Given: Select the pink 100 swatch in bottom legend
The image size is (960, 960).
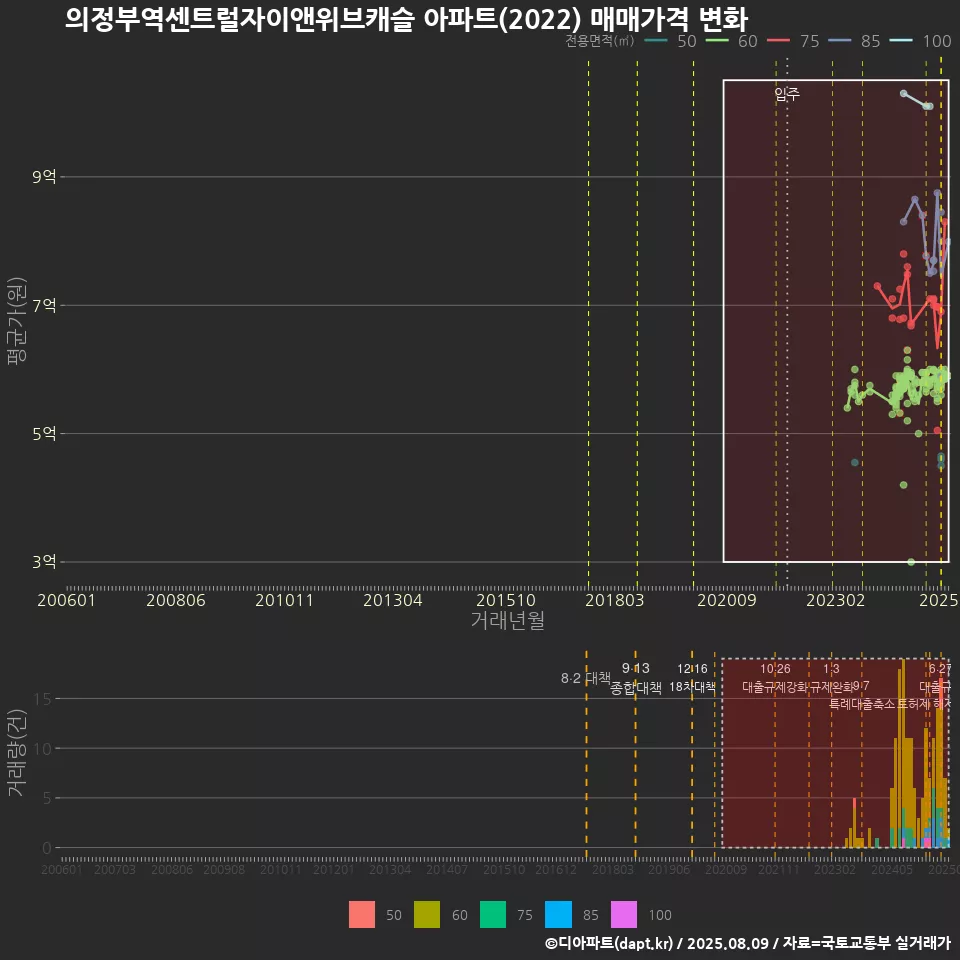Looking at the screenshot, I should (624, 915).
